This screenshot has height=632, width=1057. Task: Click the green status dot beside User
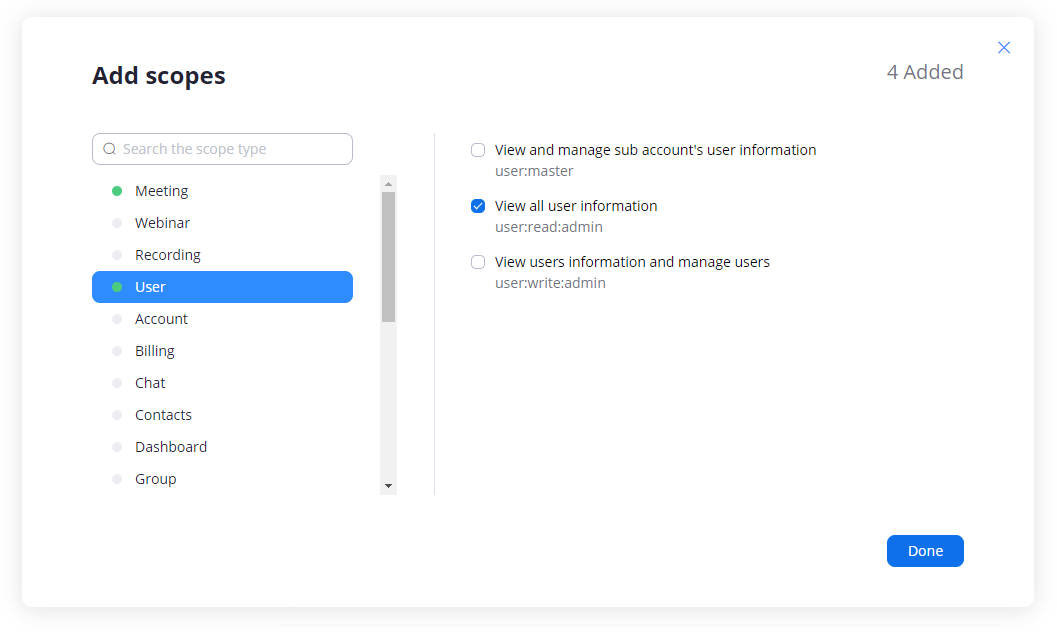117,287
